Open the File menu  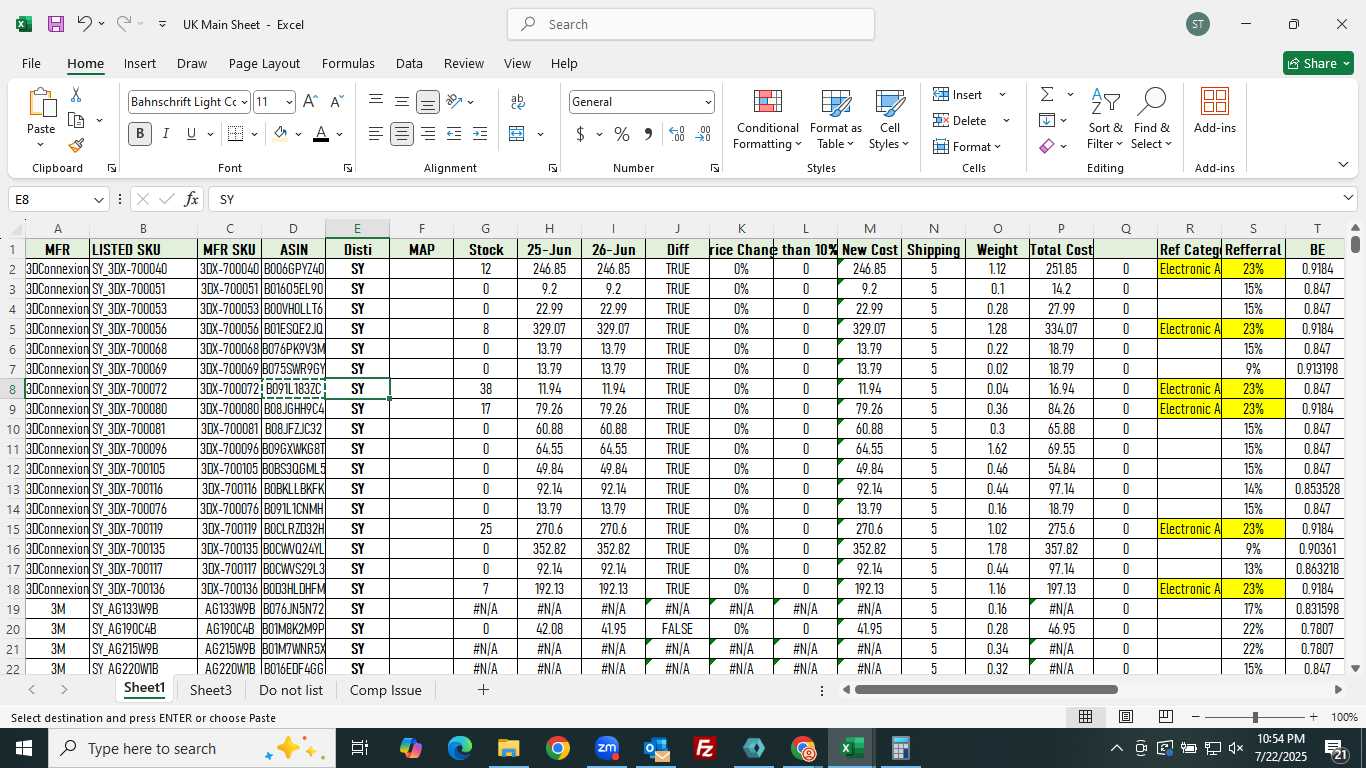(31, 63)
